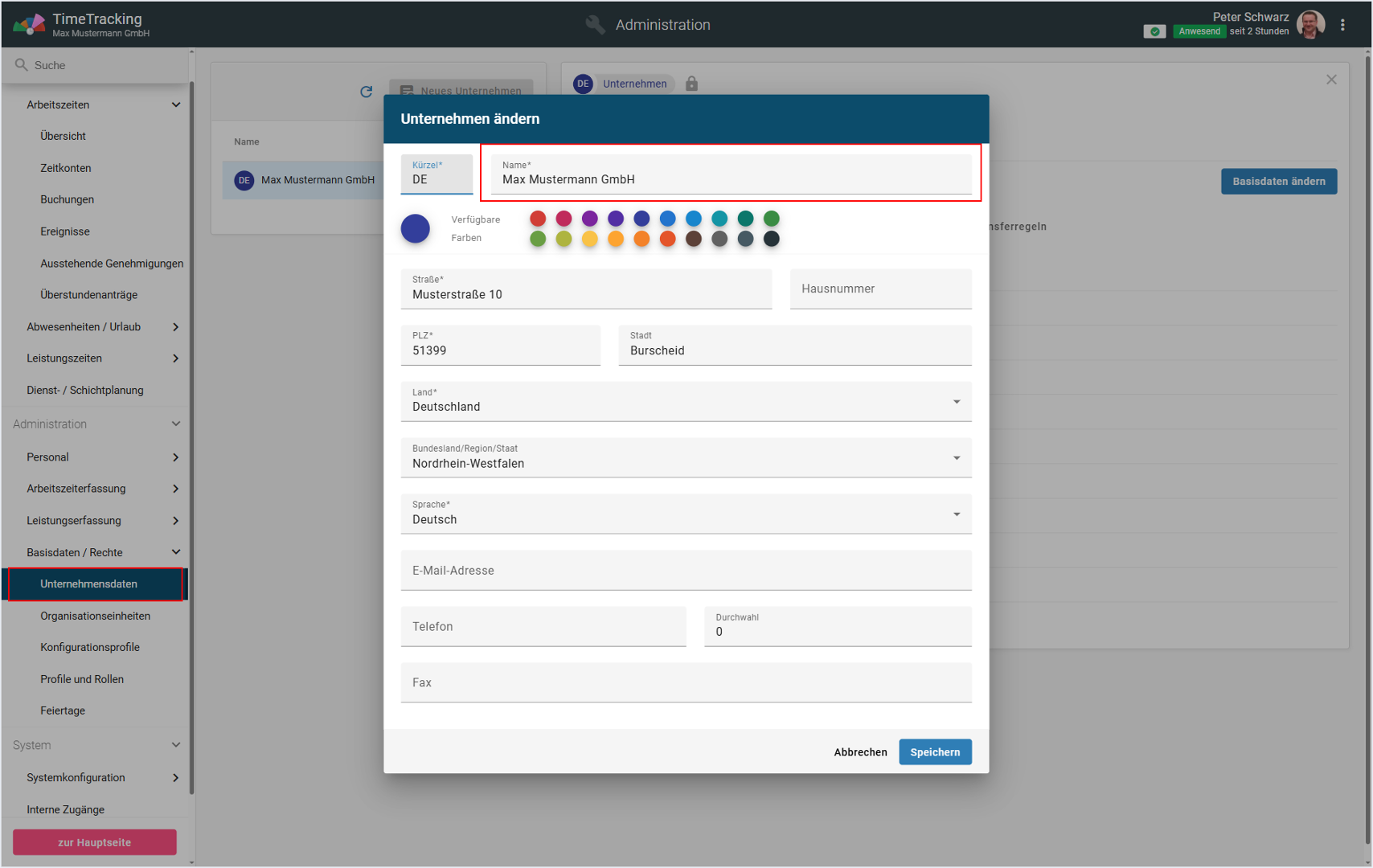Click the E-Mail-Adresse input field
Screen dimensions: 1373x868
click(686, 571)
